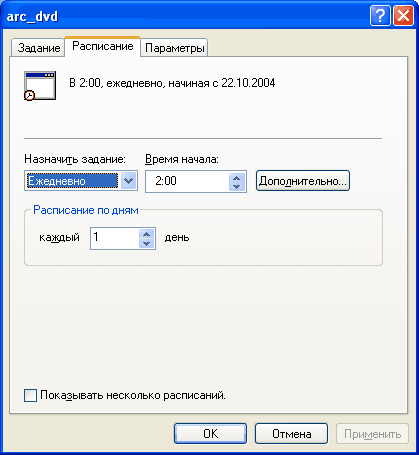Switch to the Параметры tab
Viewport: 419px width, 455px height.
click(175, 48)
